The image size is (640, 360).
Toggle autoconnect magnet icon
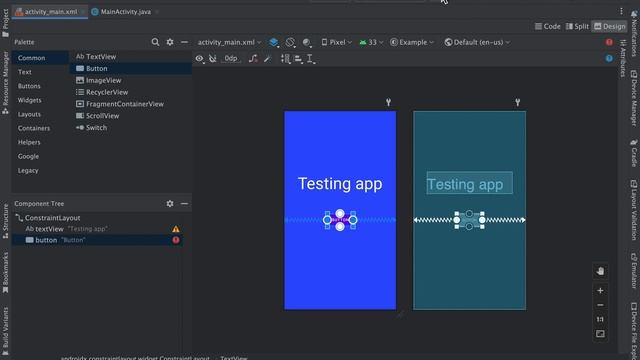click(213, 59)
